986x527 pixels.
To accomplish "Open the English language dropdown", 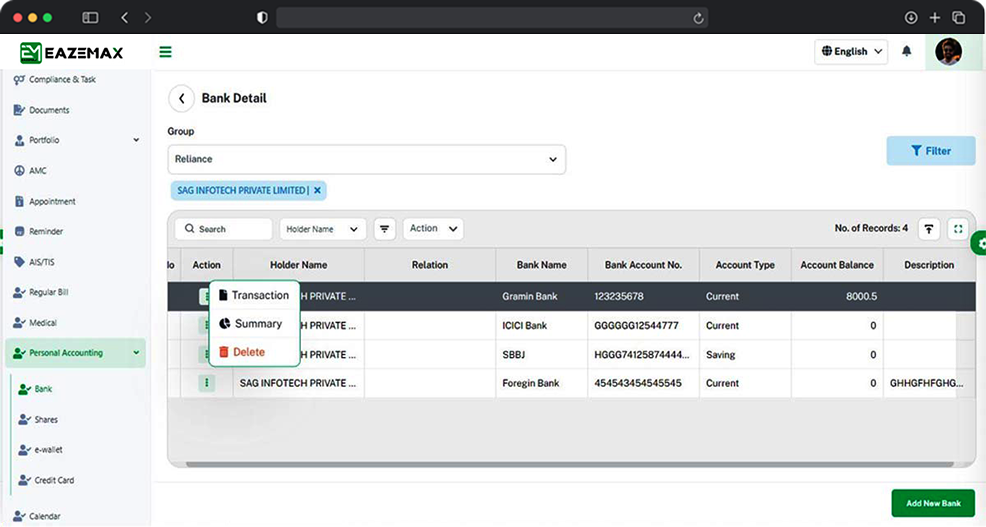I will click(851, 52).
